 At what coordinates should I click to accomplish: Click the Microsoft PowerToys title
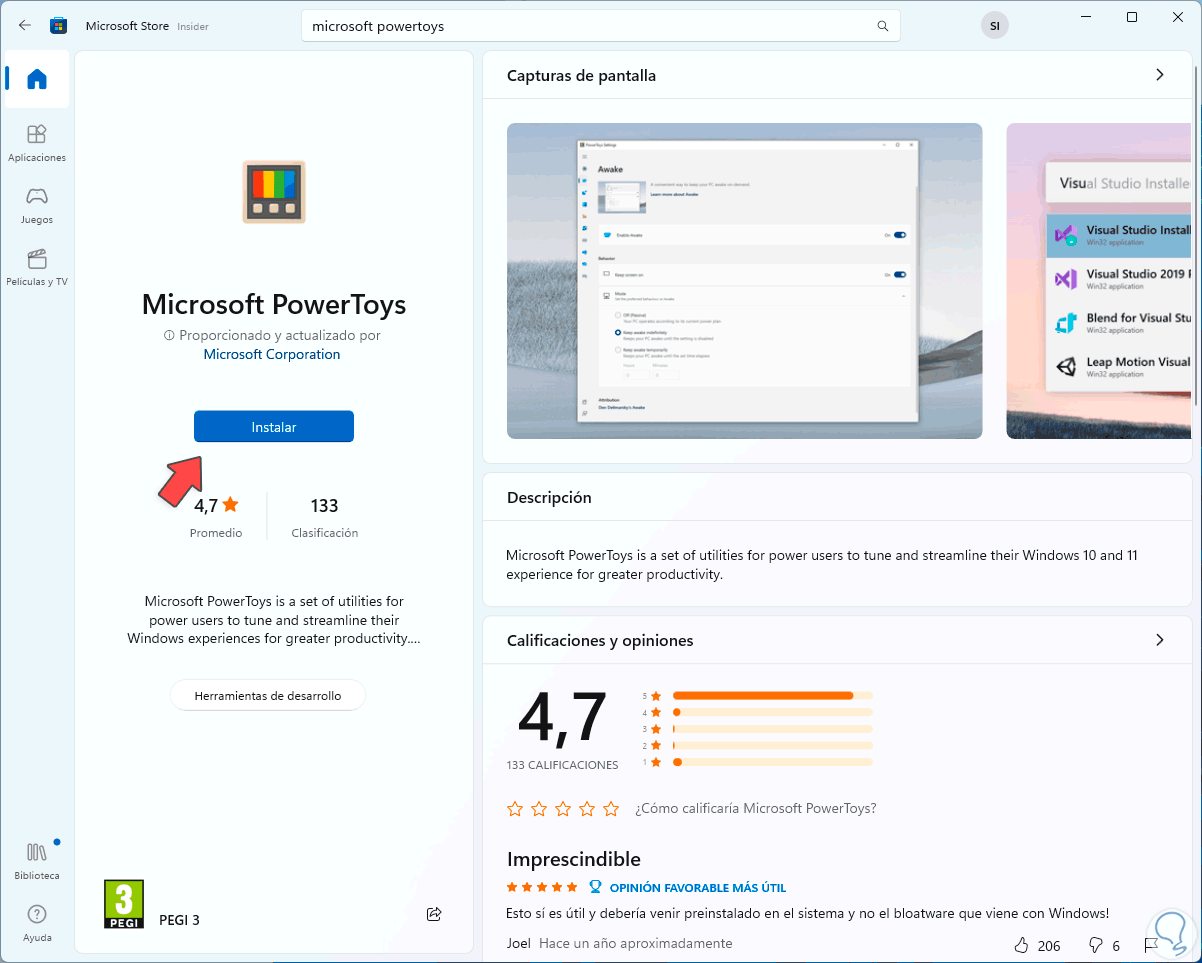[x=274, y=304]
